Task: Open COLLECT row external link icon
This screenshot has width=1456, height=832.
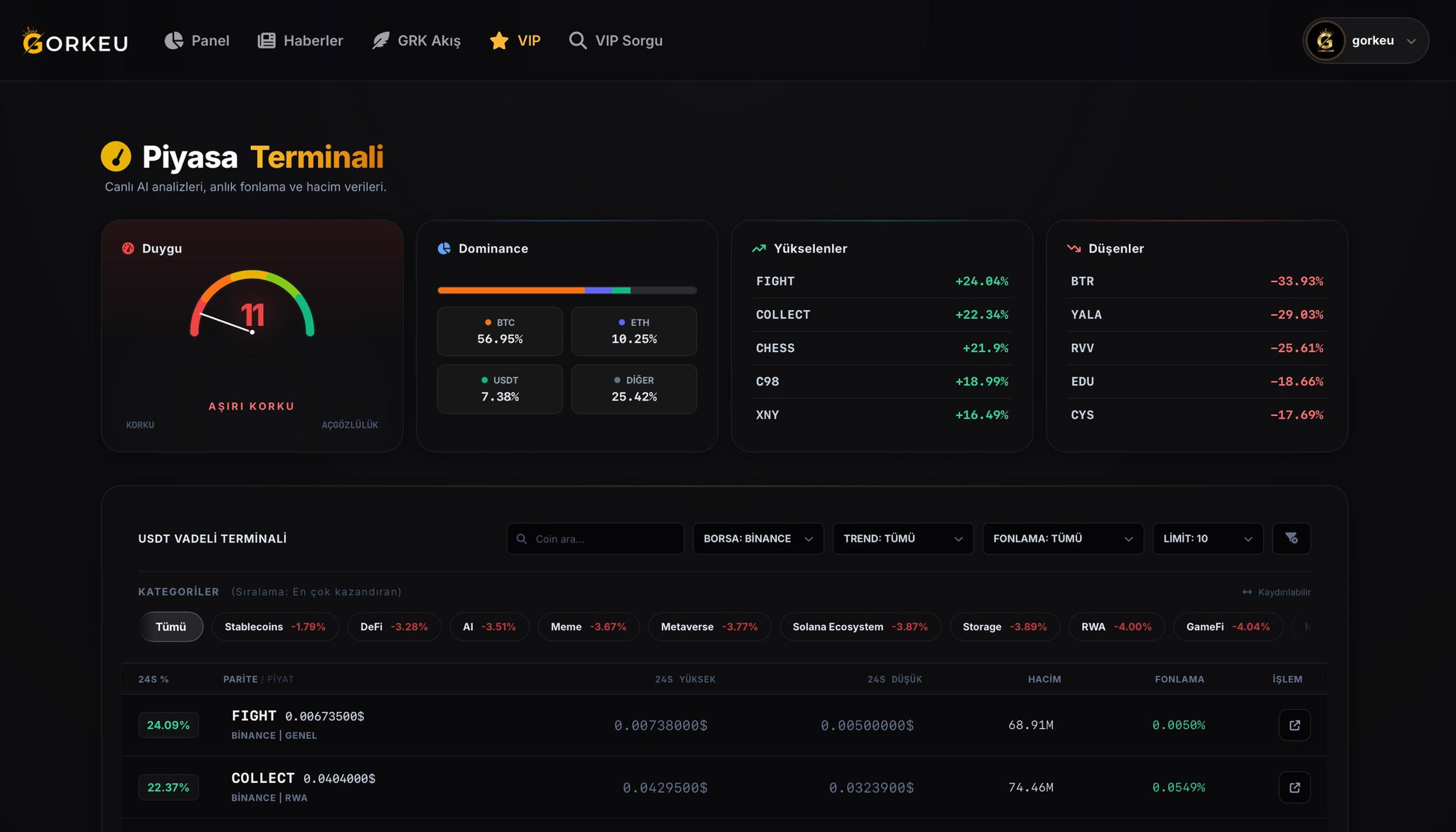Action: click(x=1294, y=787)
